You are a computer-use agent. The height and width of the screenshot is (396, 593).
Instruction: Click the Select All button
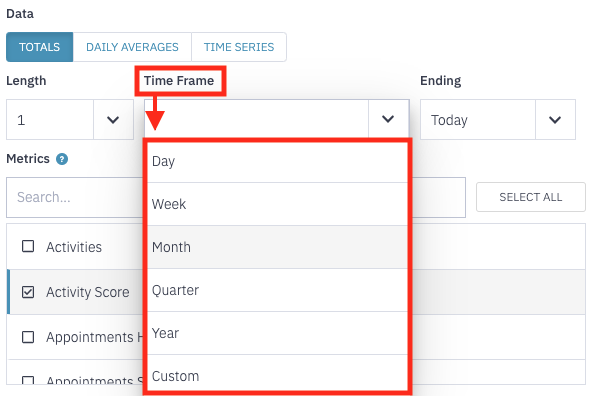[531, 197]
